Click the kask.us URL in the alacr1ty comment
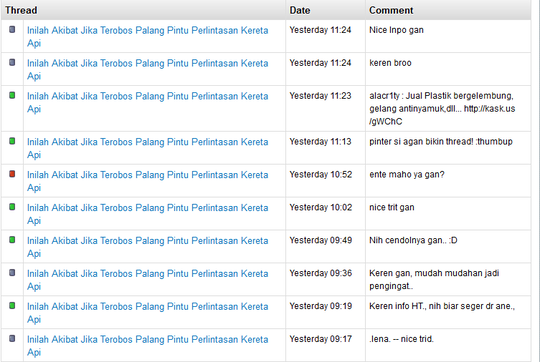Screen dimensions: 540x362 442,115
